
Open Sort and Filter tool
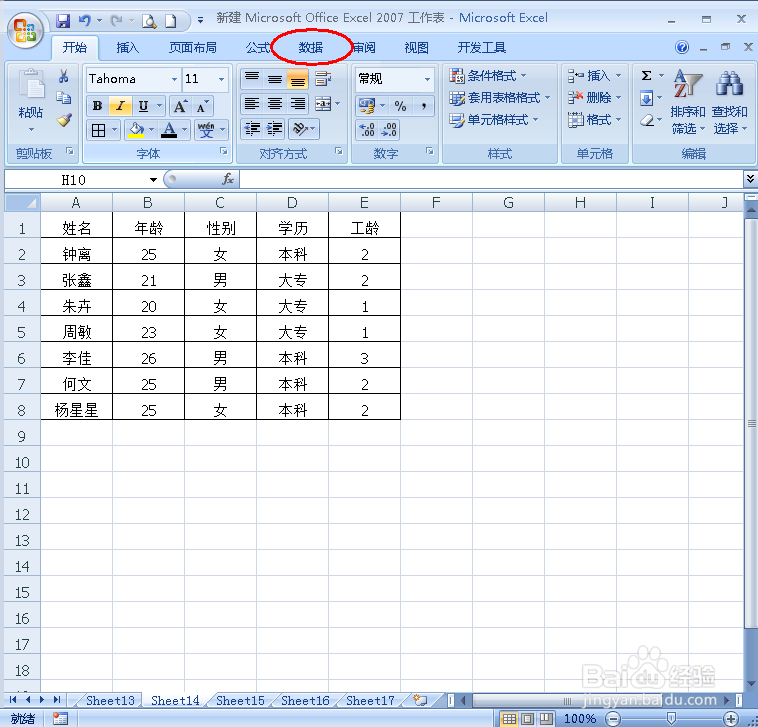pos(687,102)
